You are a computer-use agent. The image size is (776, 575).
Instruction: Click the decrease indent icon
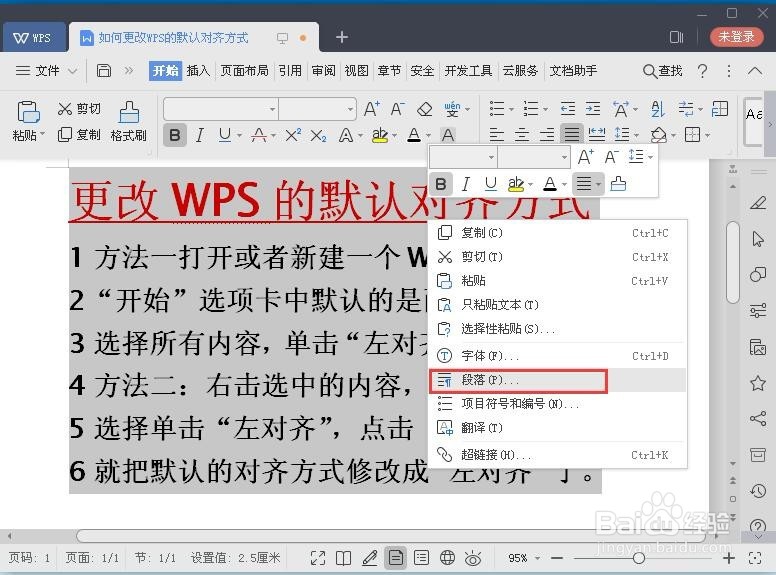[568, 108]
